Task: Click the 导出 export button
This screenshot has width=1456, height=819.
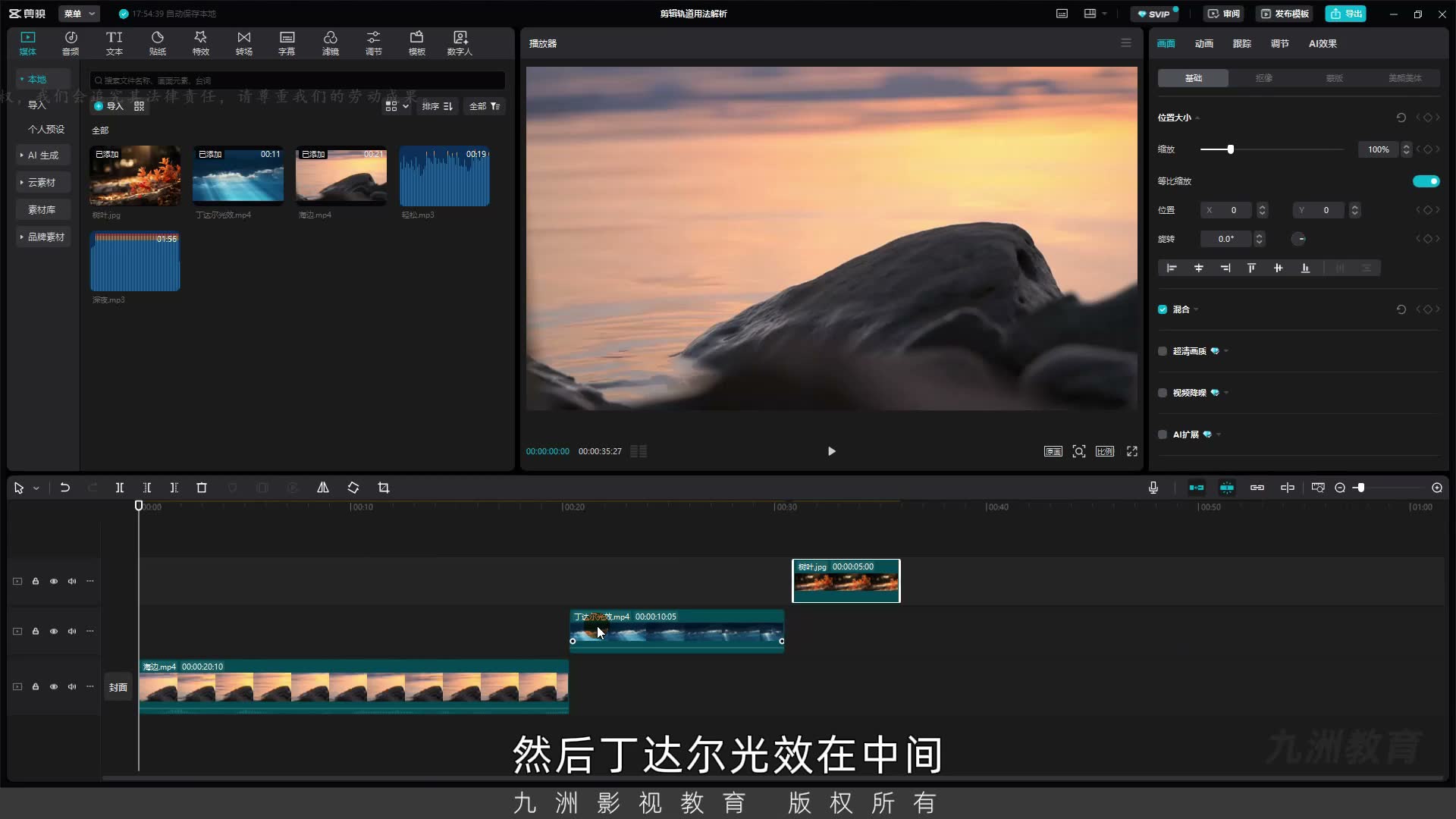Action: (x=1346, y=14)
